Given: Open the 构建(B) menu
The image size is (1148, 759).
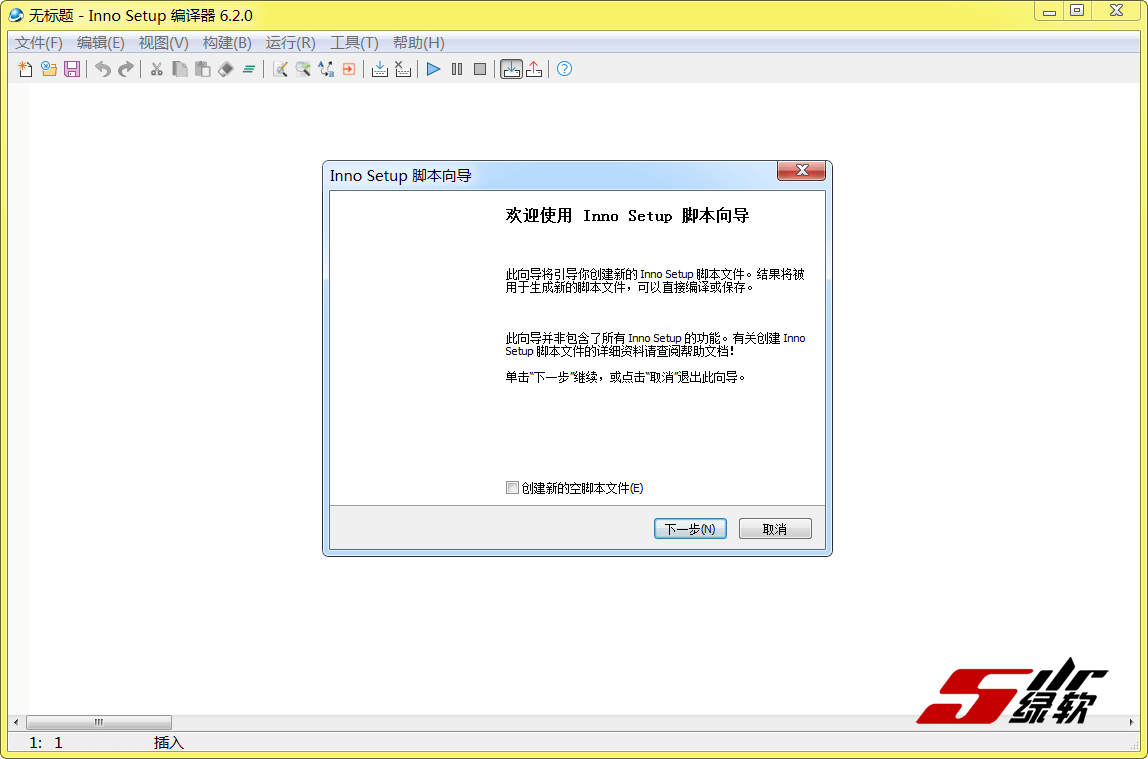Looking at the screenshot, I should [x=227, y=43].
